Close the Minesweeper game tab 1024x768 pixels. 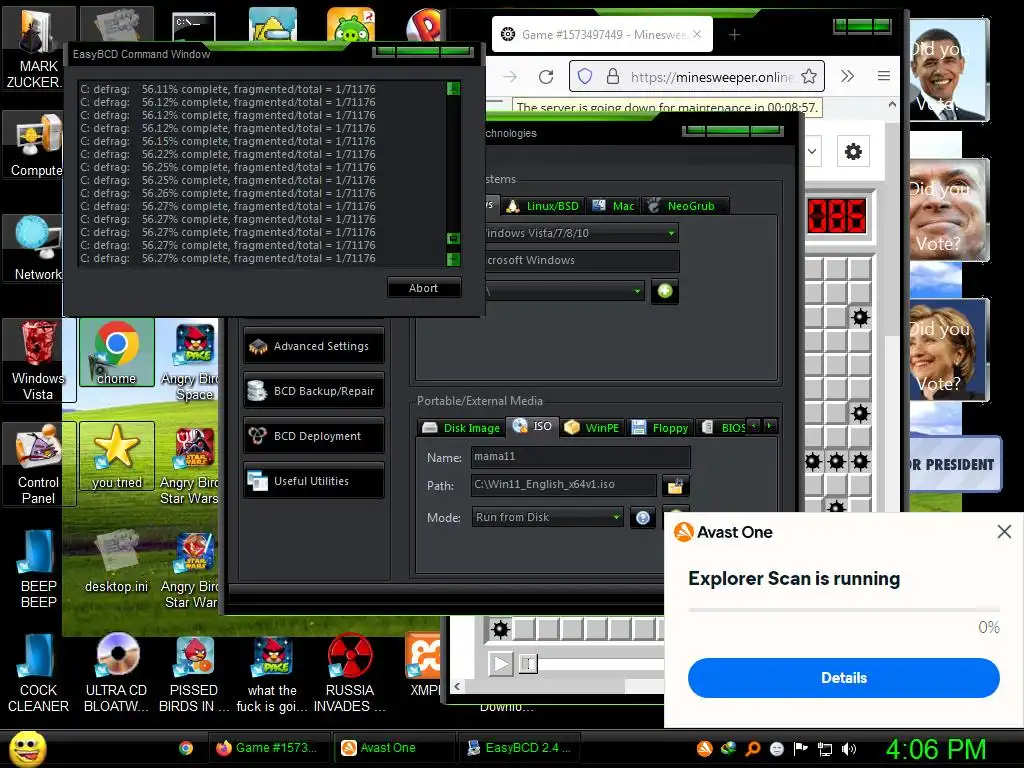tap(697, 34)
